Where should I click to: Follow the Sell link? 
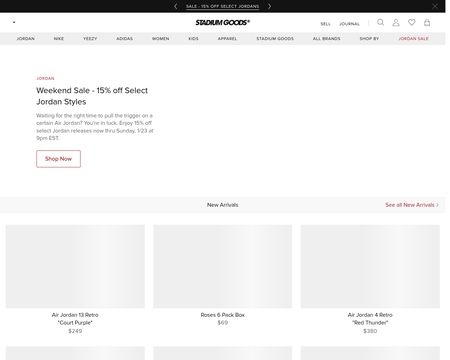point(325,24)
